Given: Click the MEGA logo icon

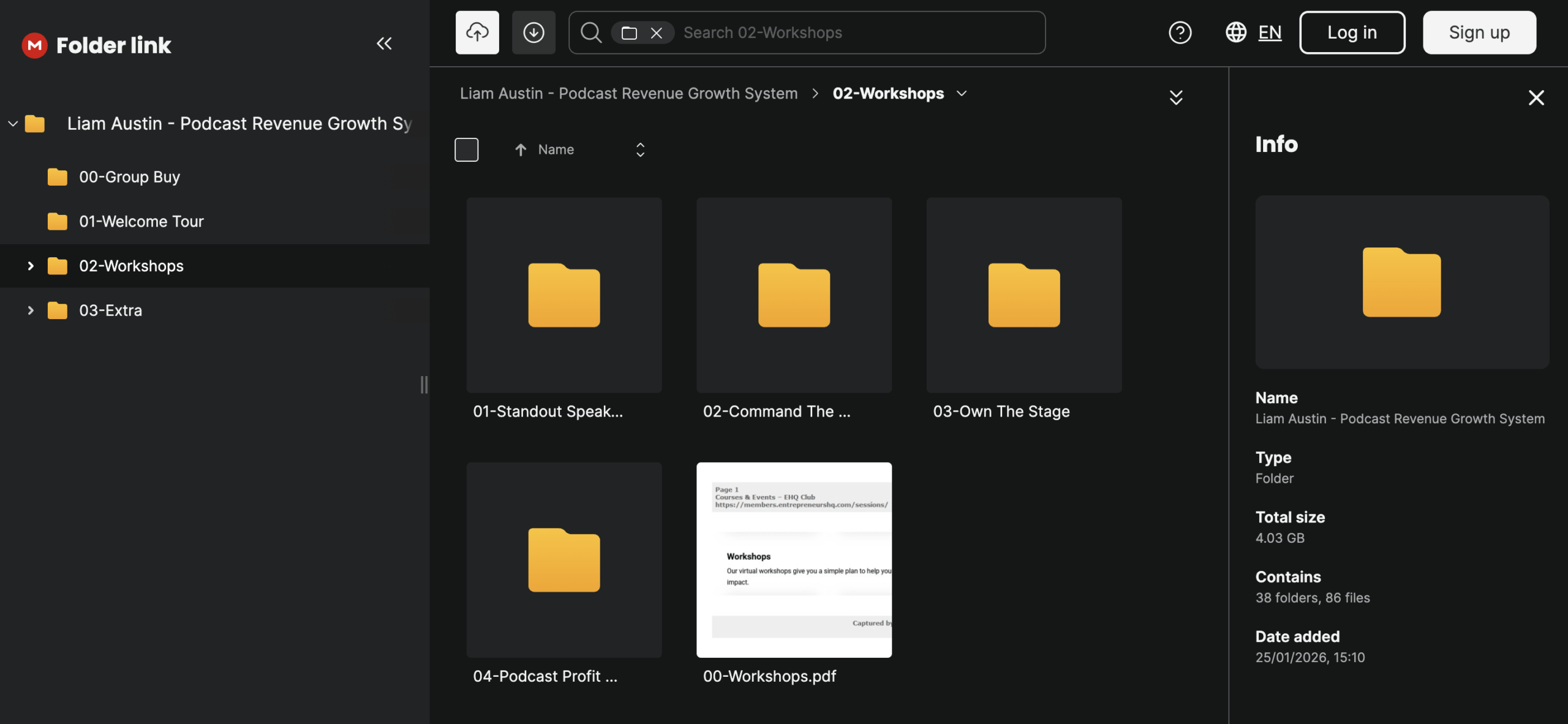Looking at the screenshot, I should (34, 45).
